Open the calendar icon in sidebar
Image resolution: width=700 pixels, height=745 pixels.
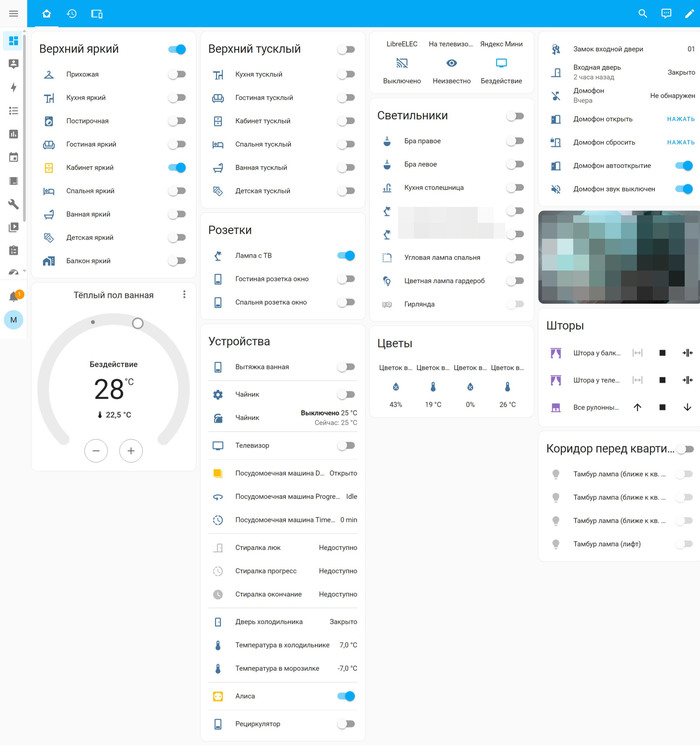pyautogui.click(x=13, y=157)
